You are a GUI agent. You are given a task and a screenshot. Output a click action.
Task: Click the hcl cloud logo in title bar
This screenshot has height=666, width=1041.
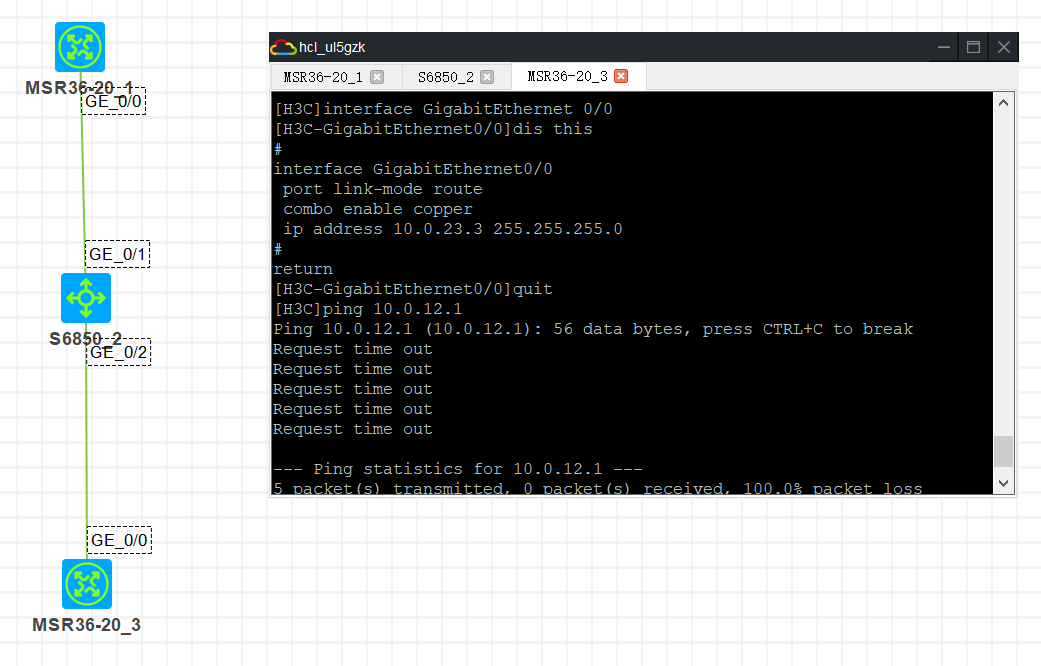[x=283, y=48]
